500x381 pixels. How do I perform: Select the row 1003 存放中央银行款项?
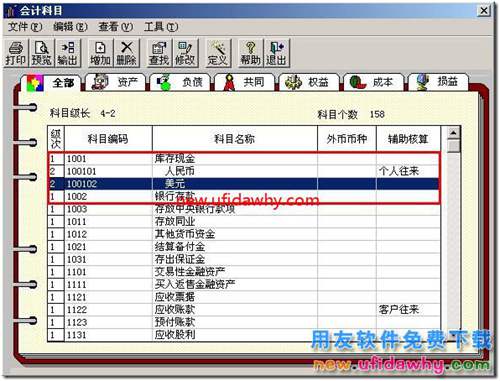[x=244, y=209]
